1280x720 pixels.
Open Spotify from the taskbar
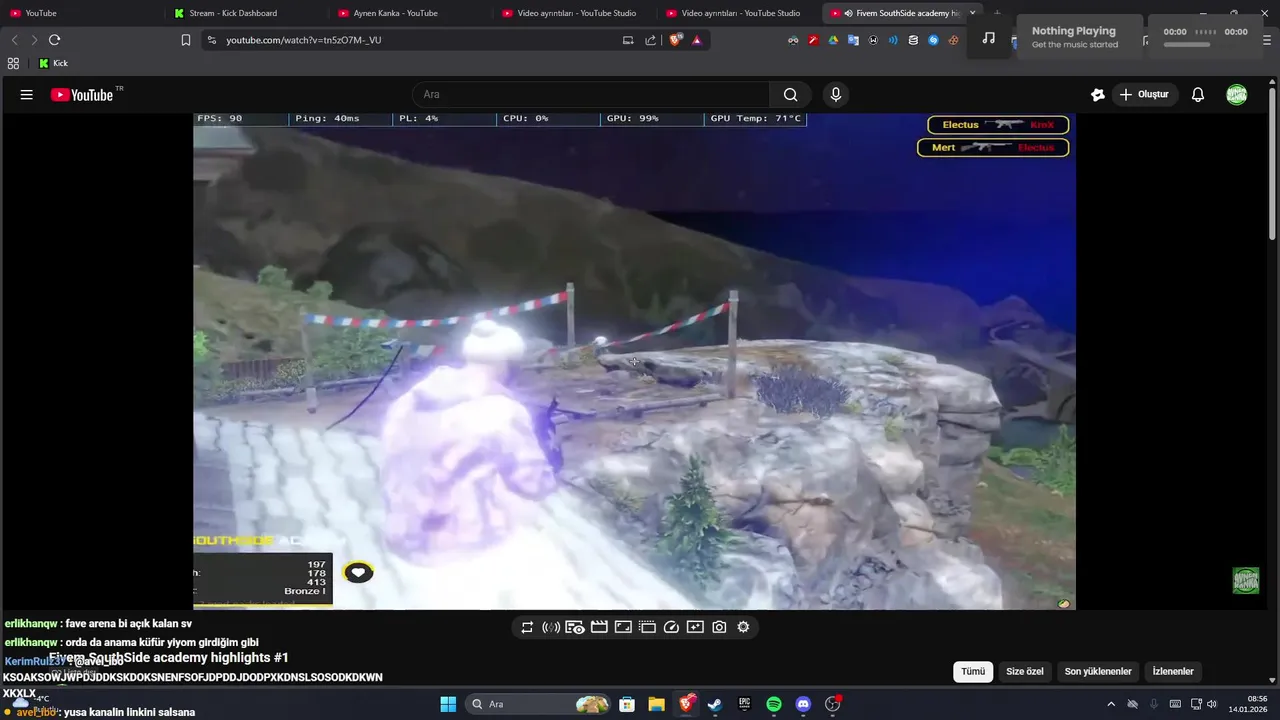[x=773, y=704]
